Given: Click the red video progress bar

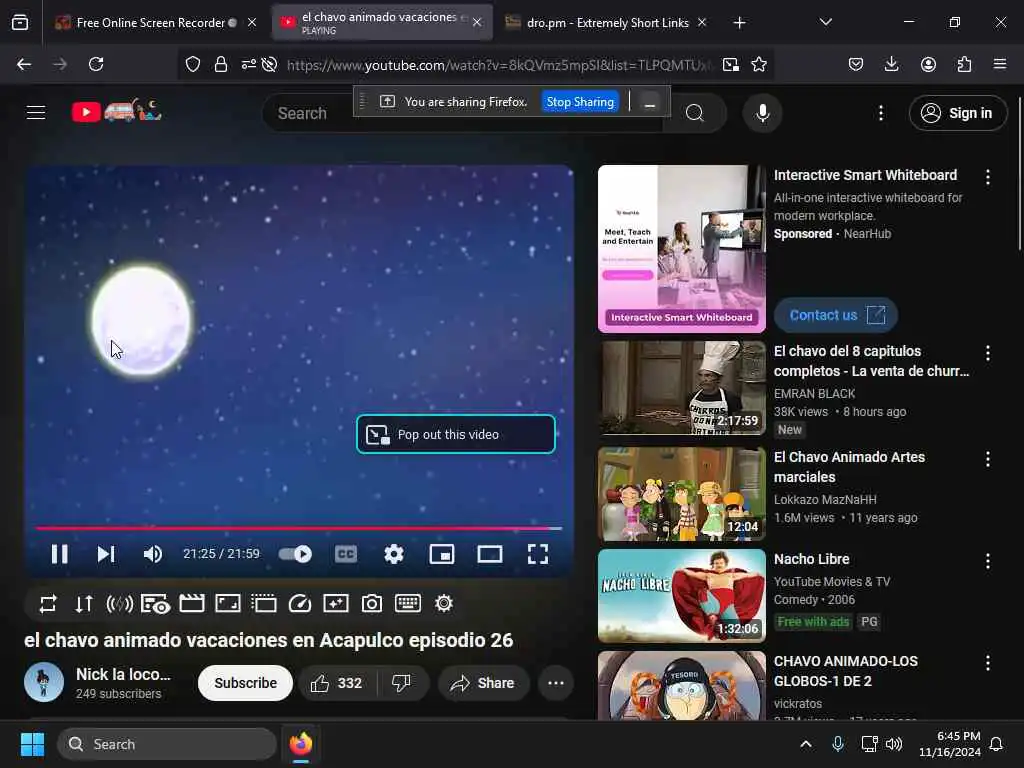Looking at the screenshot, I should tap(298, 528).
